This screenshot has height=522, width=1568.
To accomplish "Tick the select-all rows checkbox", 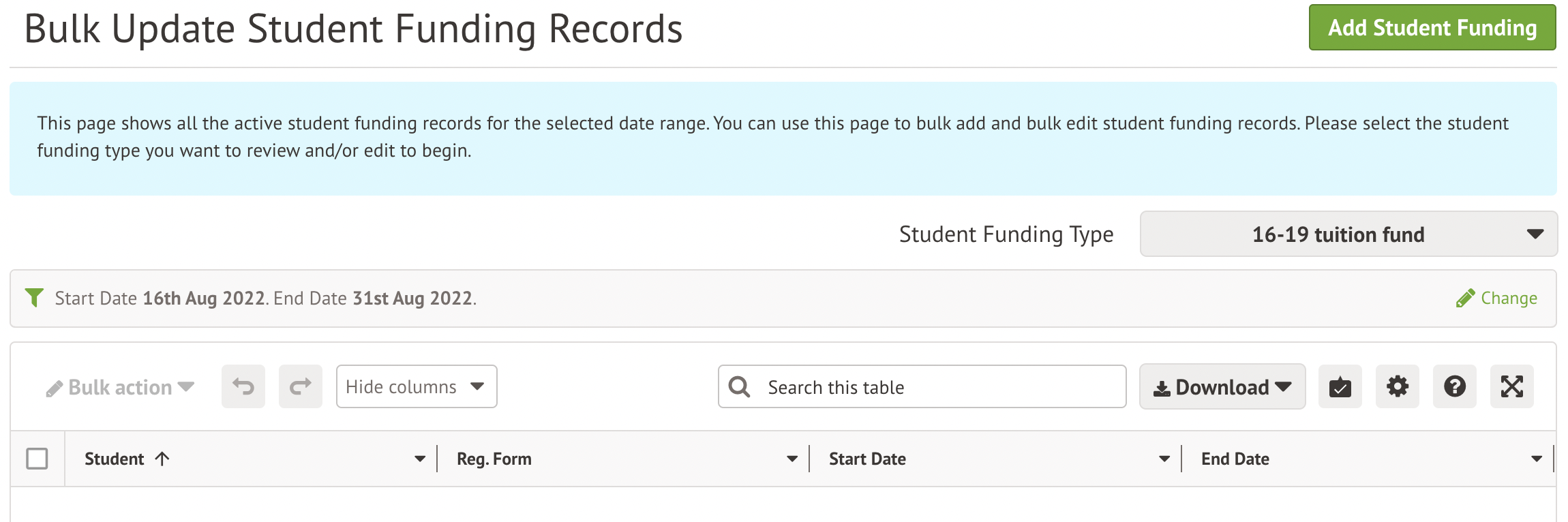I will click(x=37, y=459).
